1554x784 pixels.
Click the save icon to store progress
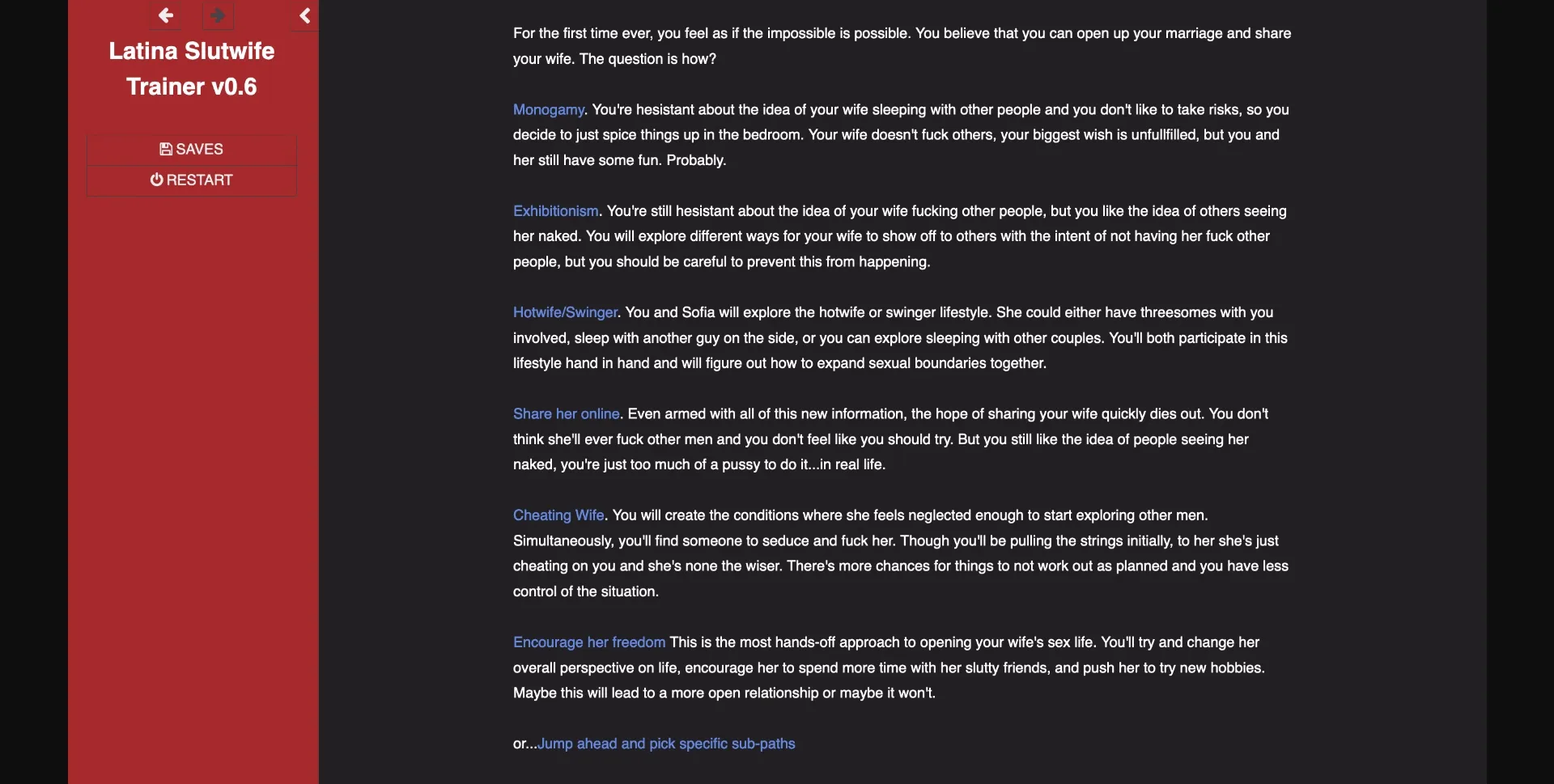166,149
